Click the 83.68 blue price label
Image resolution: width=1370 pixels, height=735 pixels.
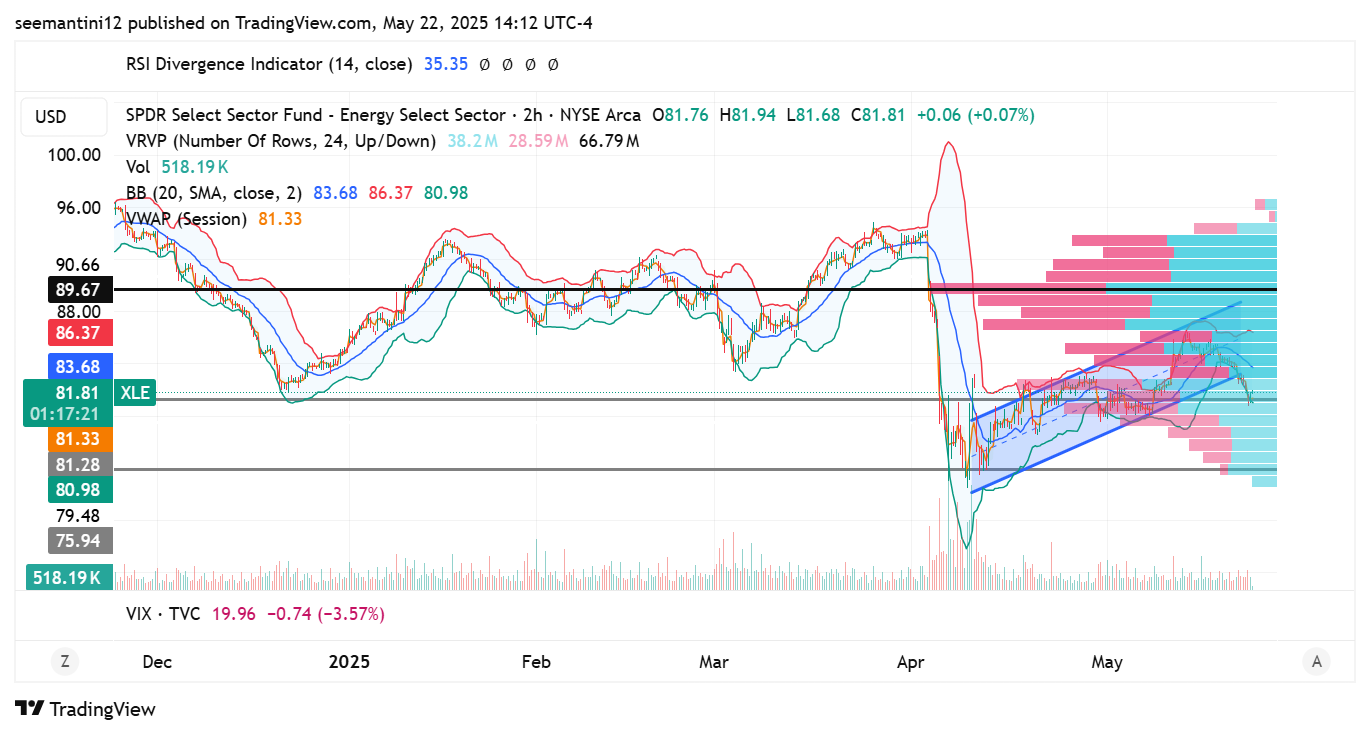80,366
